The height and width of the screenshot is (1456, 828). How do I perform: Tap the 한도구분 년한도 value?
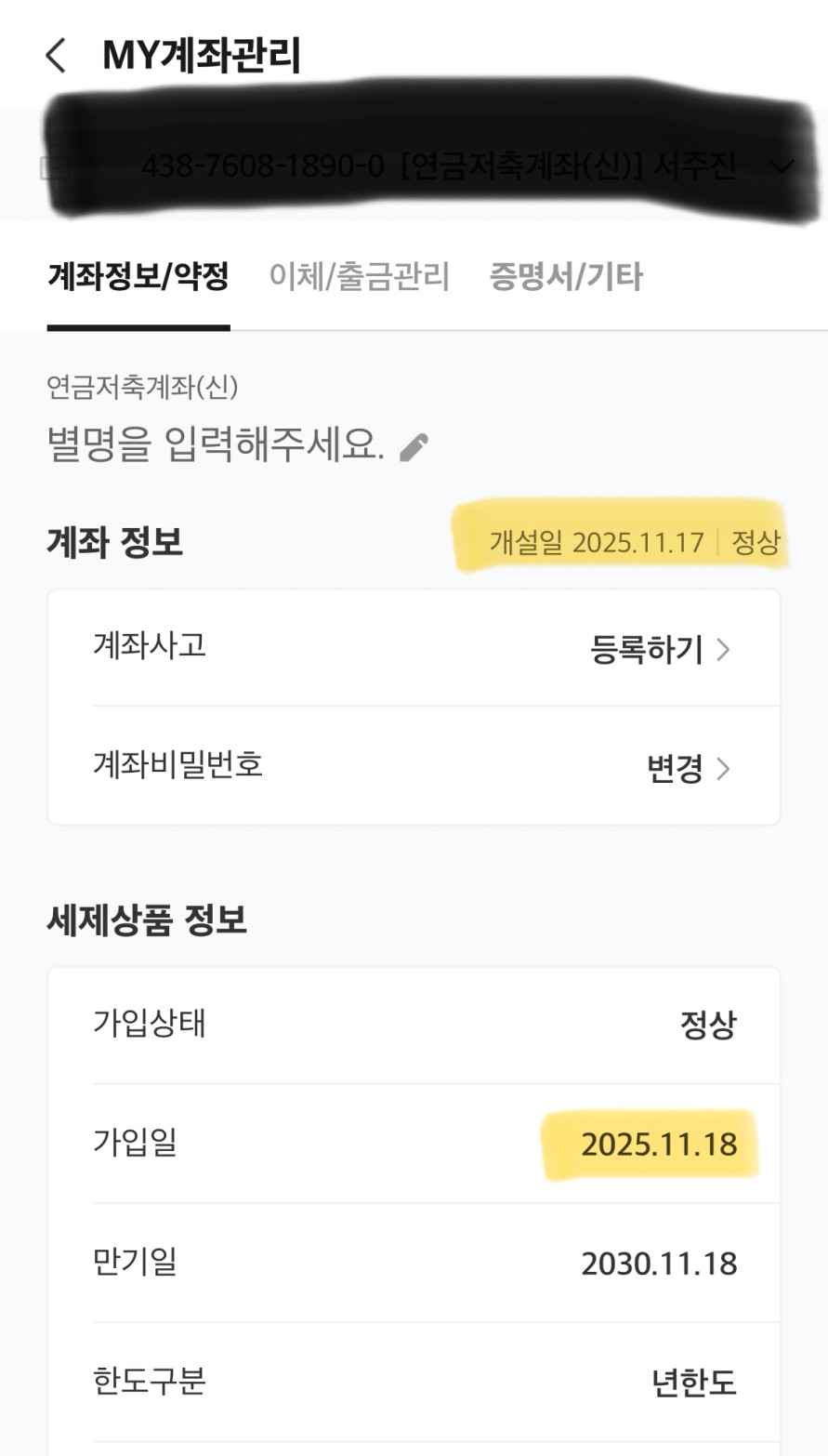click(x=693, y=1383)
